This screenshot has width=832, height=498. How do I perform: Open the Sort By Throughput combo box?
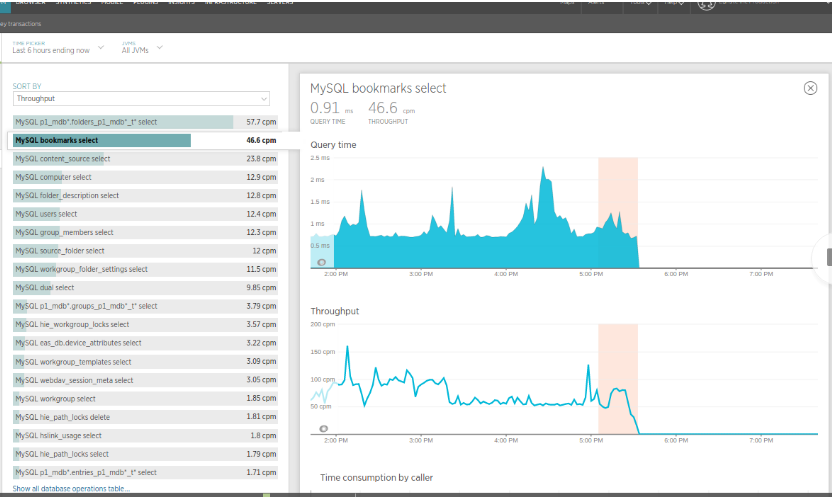click(x=141, y=99)
